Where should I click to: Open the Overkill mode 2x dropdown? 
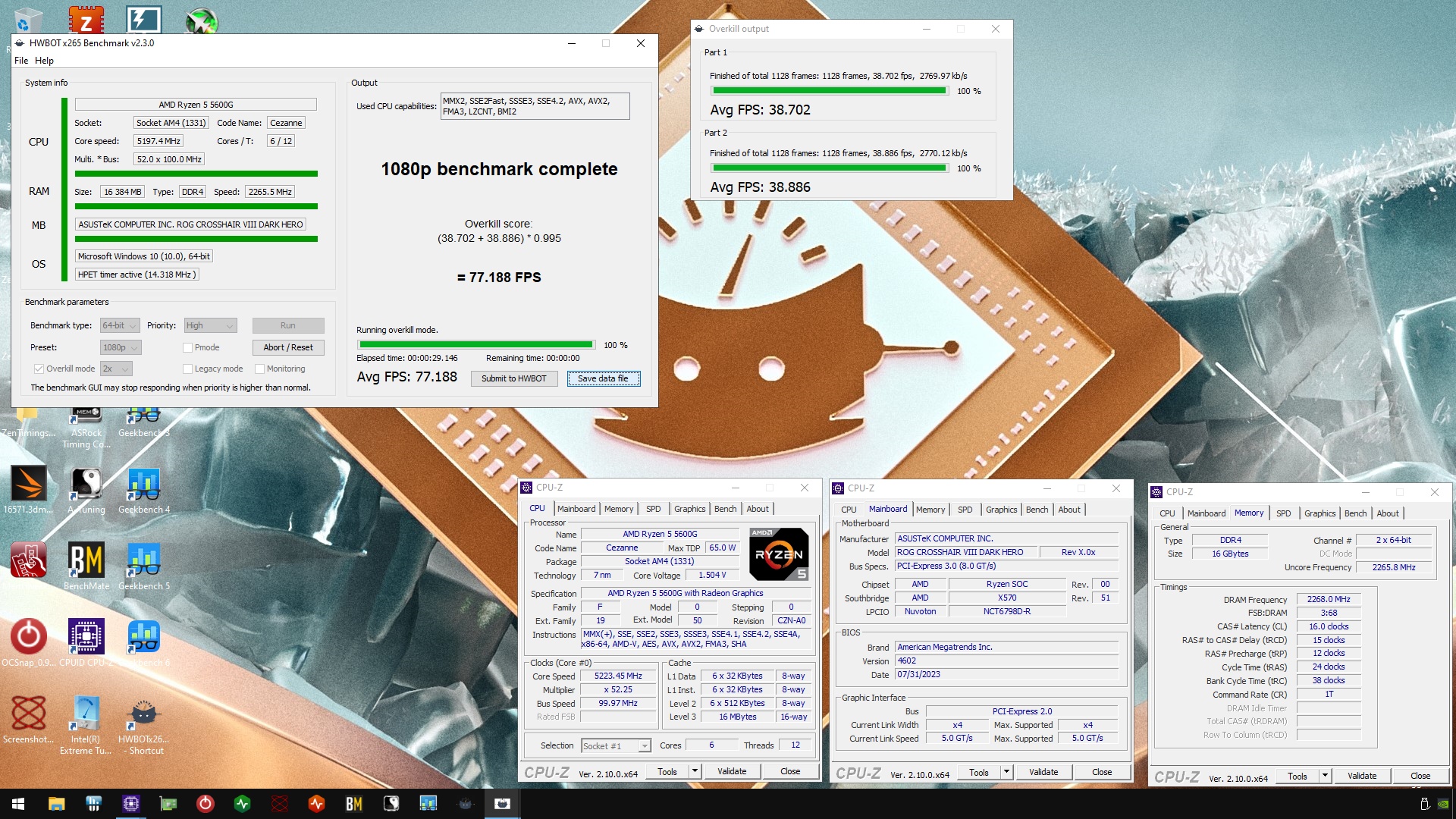[116, 369]
